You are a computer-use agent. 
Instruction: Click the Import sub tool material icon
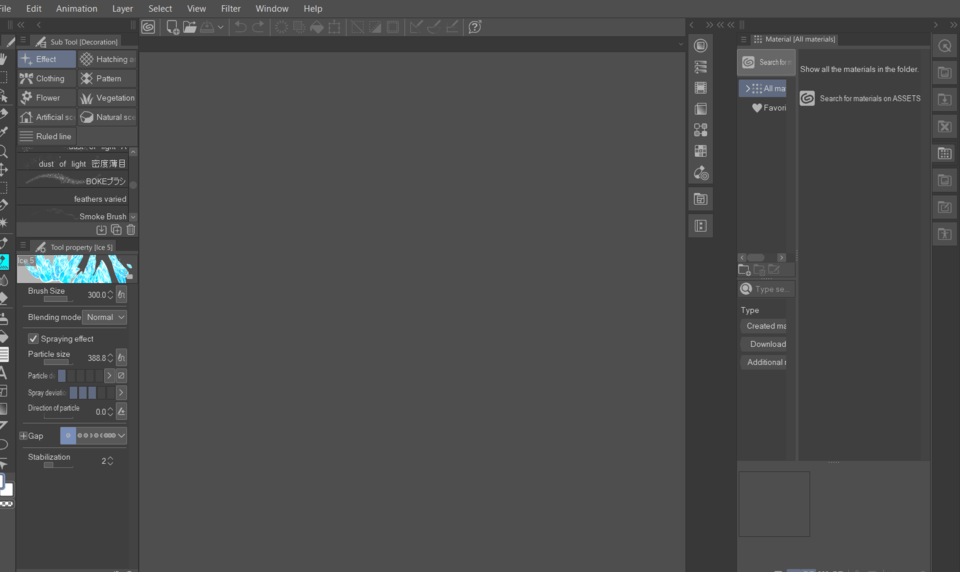[101, 230]
